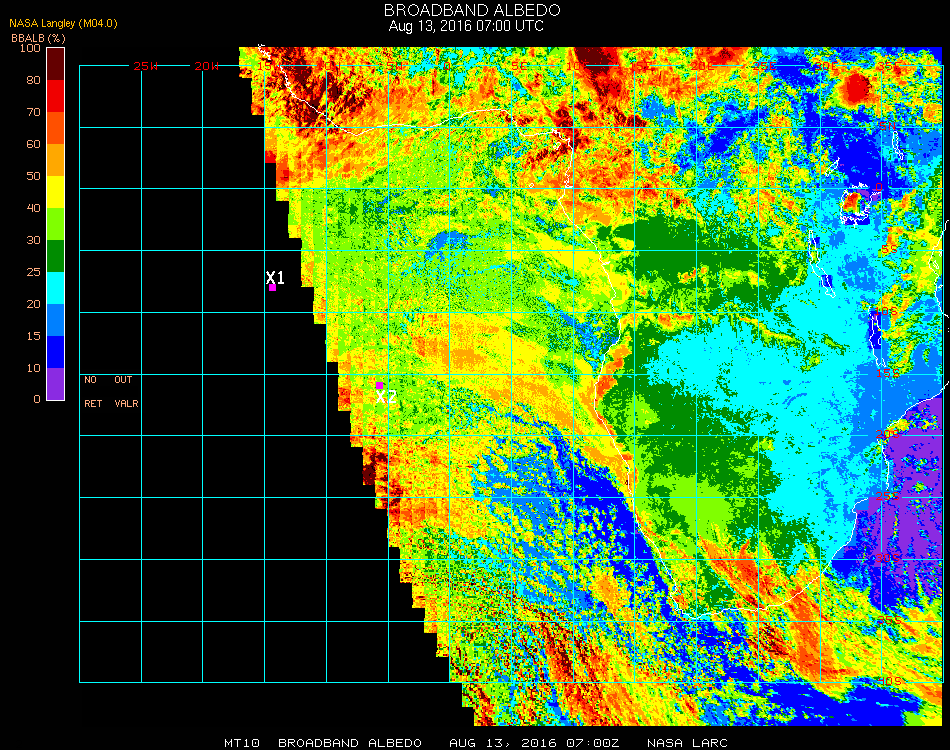Viewport: 950px width, 750px height.
Task: Select the orange 50-60 legend segment
Action: [55, 160]
